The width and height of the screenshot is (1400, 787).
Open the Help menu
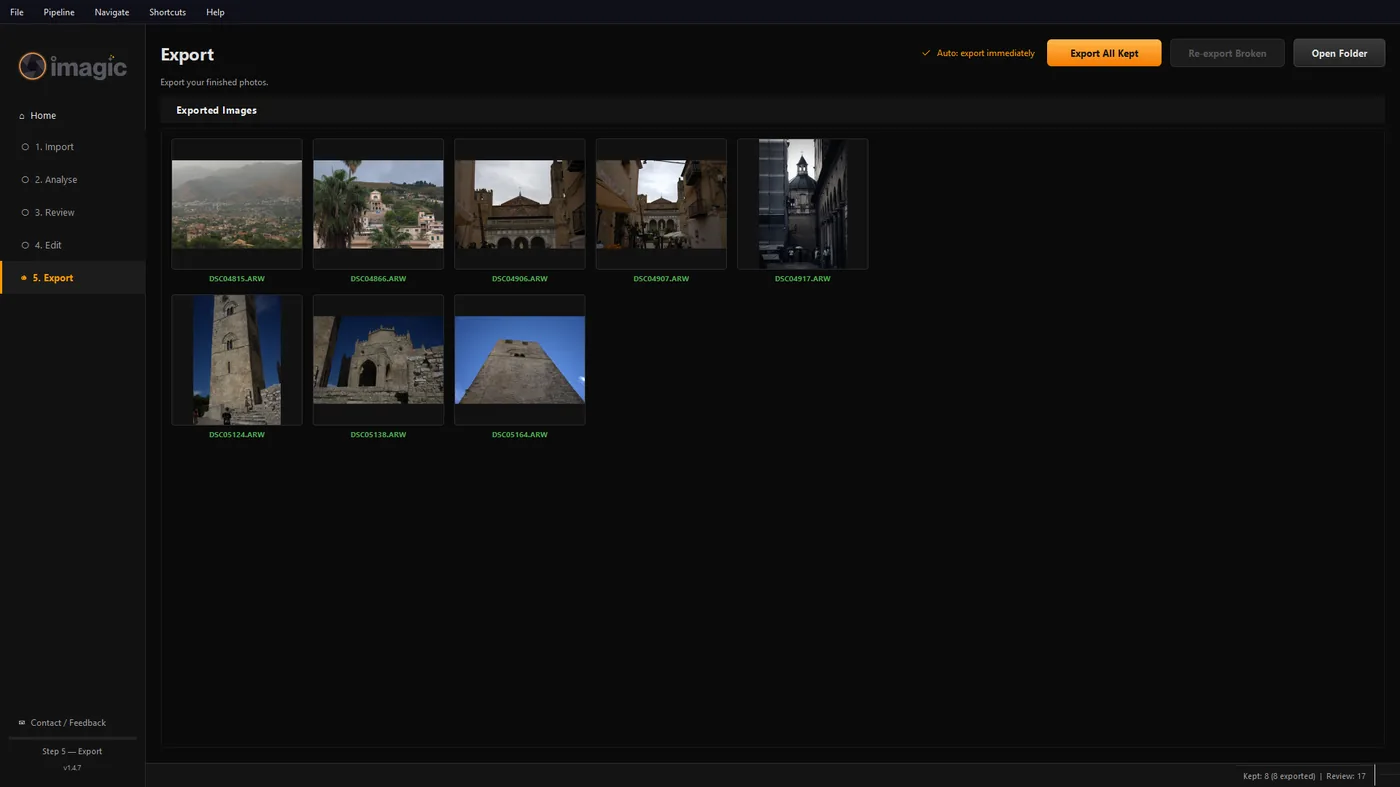[215, 12]
